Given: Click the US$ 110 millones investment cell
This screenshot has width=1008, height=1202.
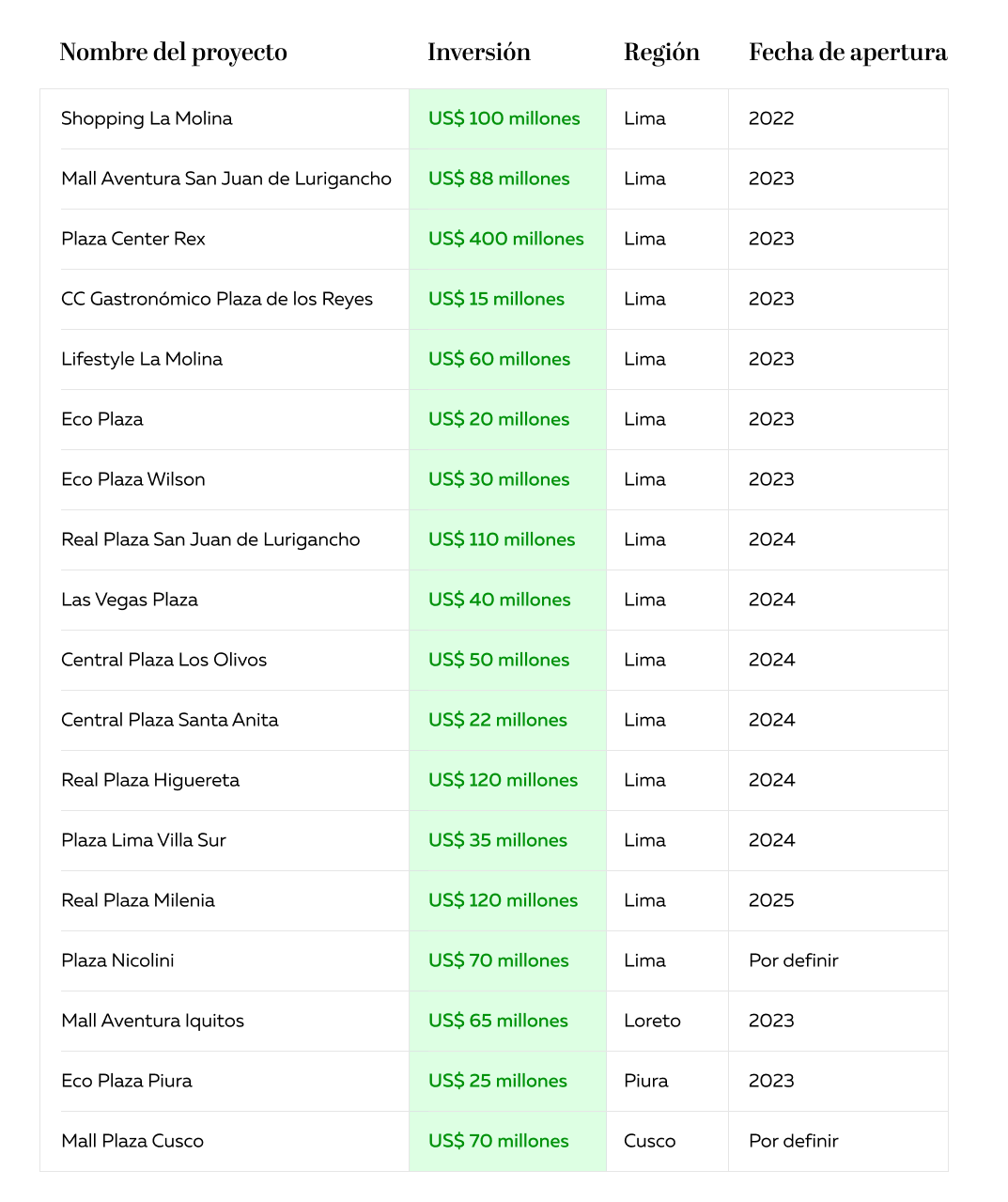Looking at the screenshot, I should click(x=502, y=539).
